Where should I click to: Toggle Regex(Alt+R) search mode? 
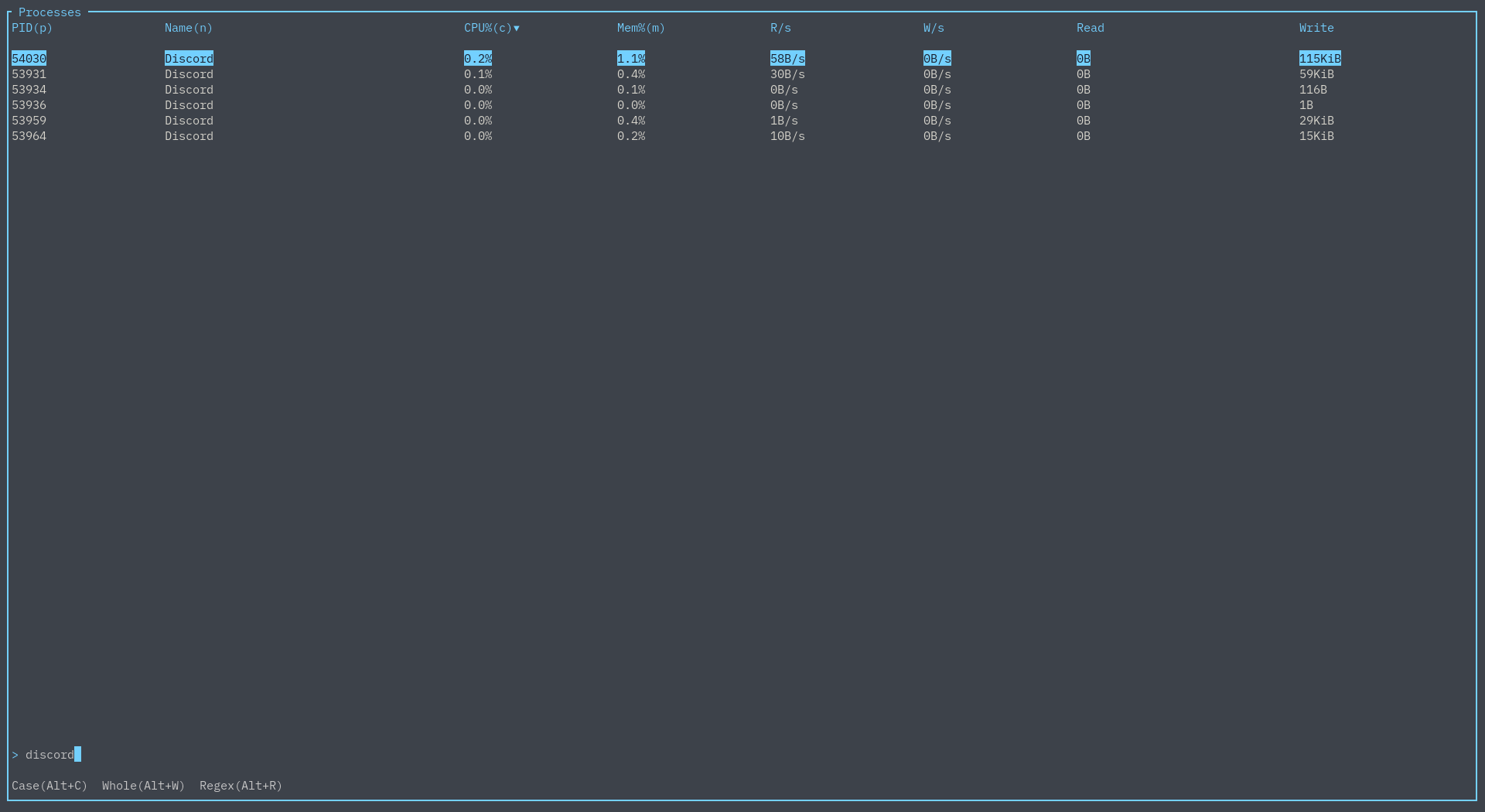click(241, 786)
